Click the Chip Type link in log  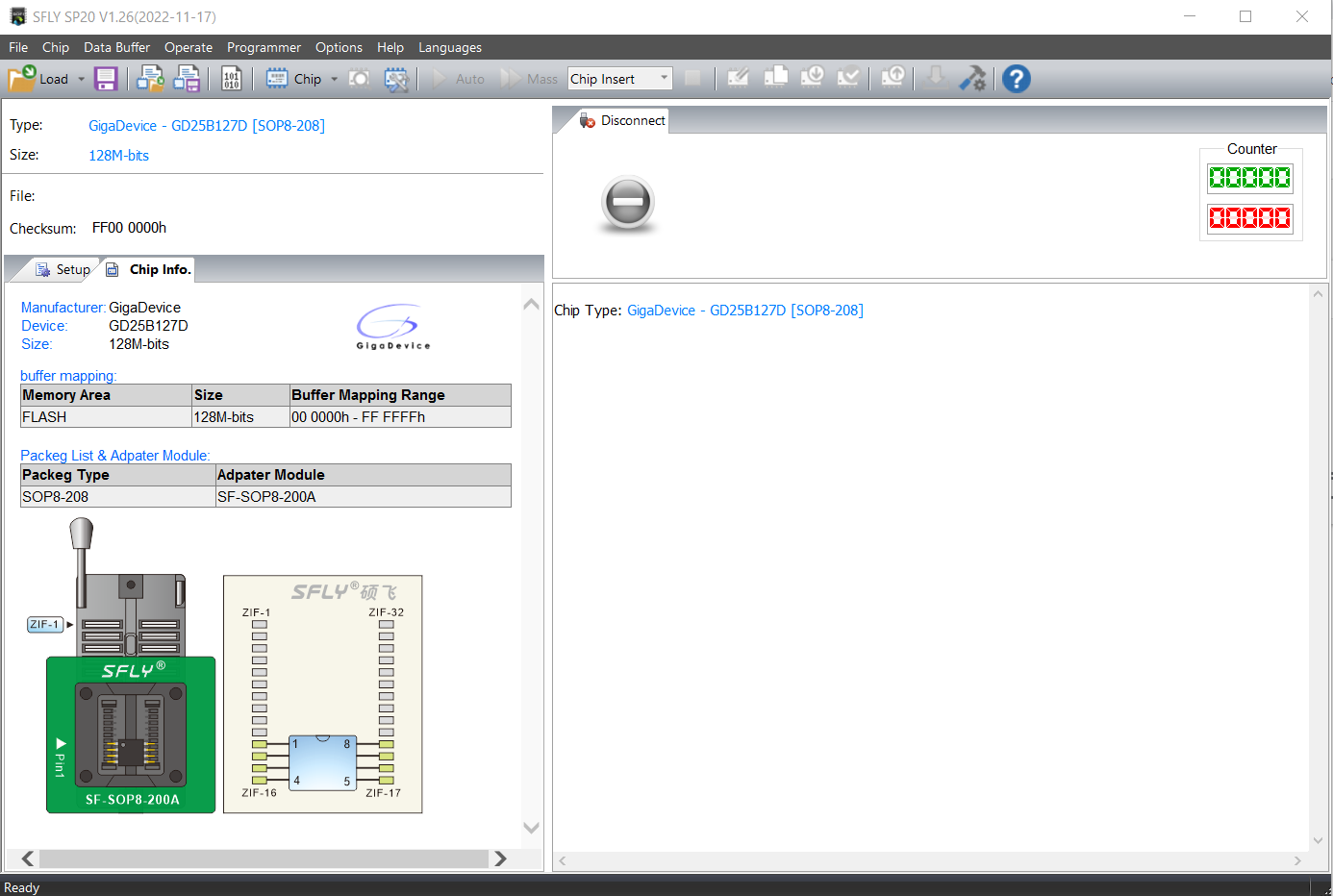[x=745, y=310]
